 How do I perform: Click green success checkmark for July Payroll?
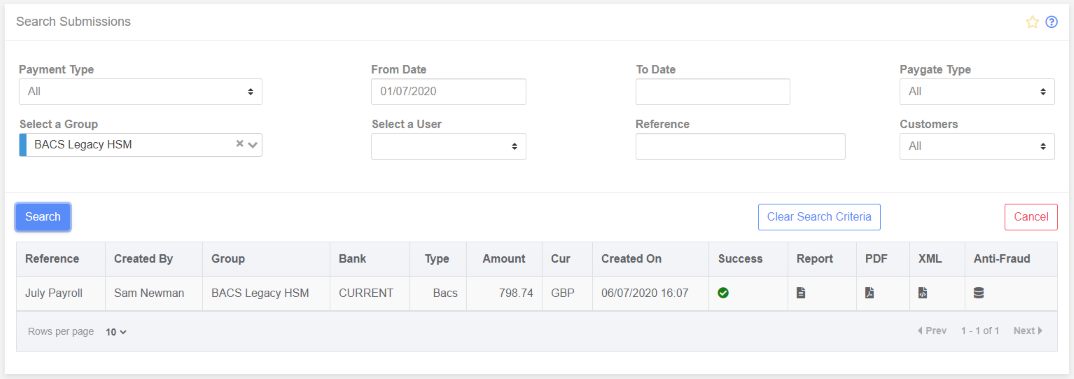[723, 293]
